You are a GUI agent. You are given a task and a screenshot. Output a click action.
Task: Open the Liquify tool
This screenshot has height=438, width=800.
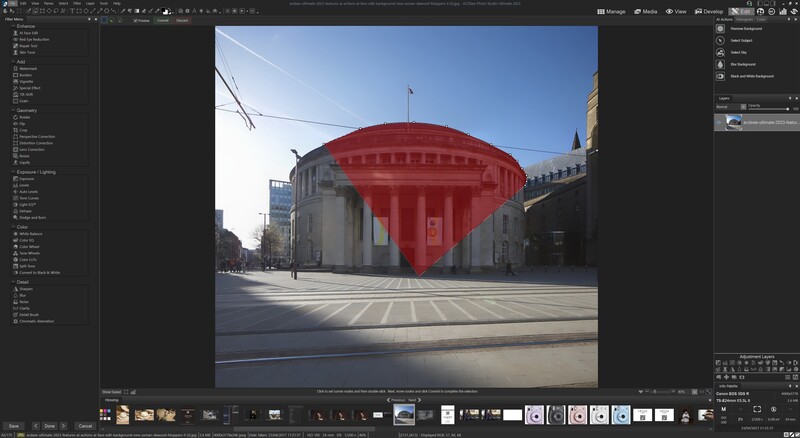click(x=24, y=162)
